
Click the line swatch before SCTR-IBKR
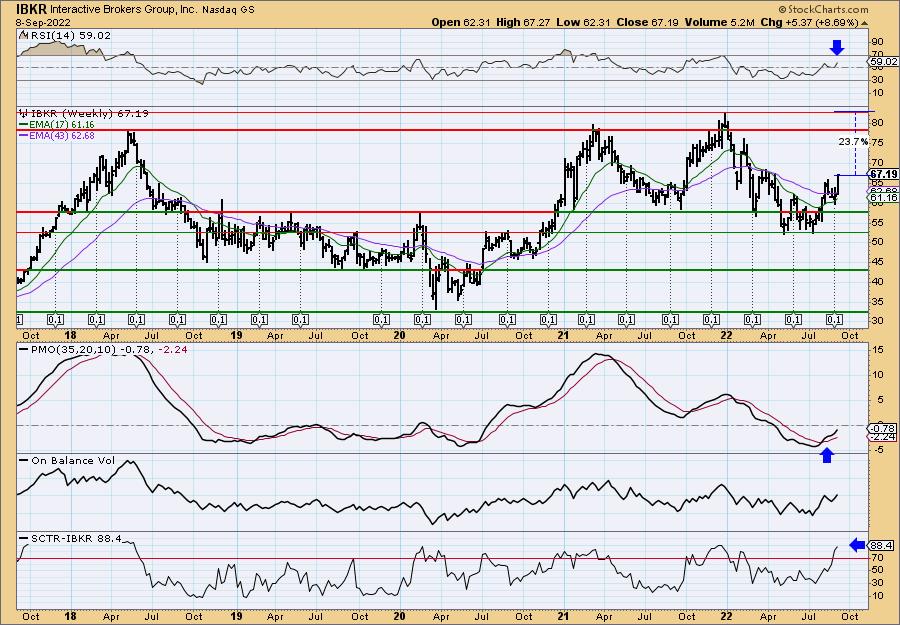23,539
